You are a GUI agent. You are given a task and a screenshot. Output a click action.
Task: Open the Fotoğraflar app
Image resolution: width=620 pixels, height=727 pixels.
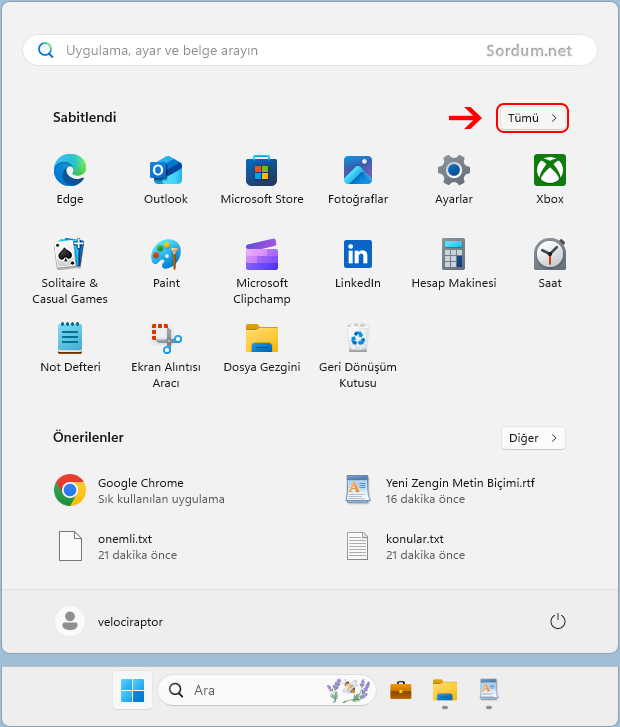point(358,180)
